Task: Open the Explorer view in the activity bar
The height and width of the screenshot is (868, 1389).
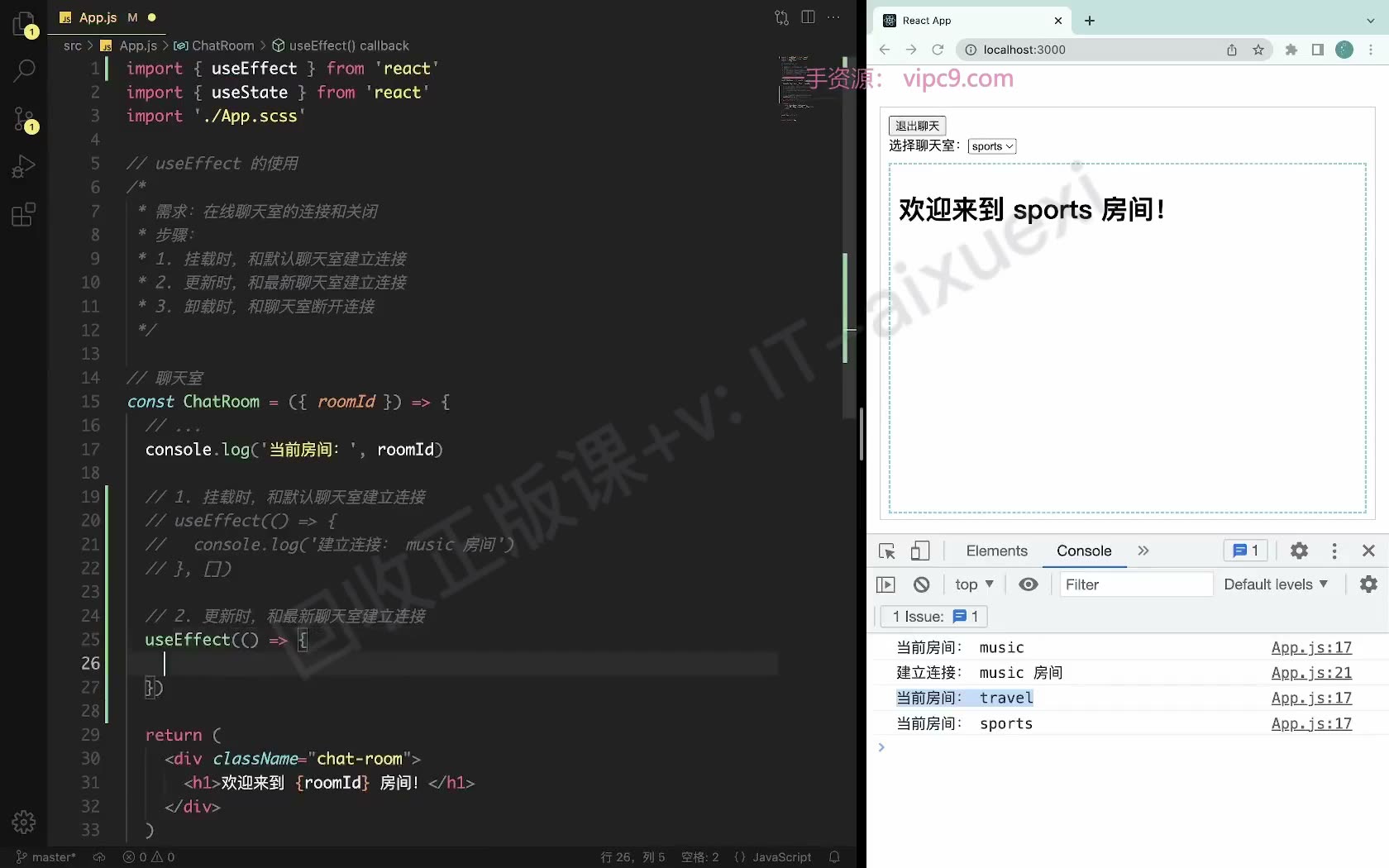Action: click(x=24, y=23)
